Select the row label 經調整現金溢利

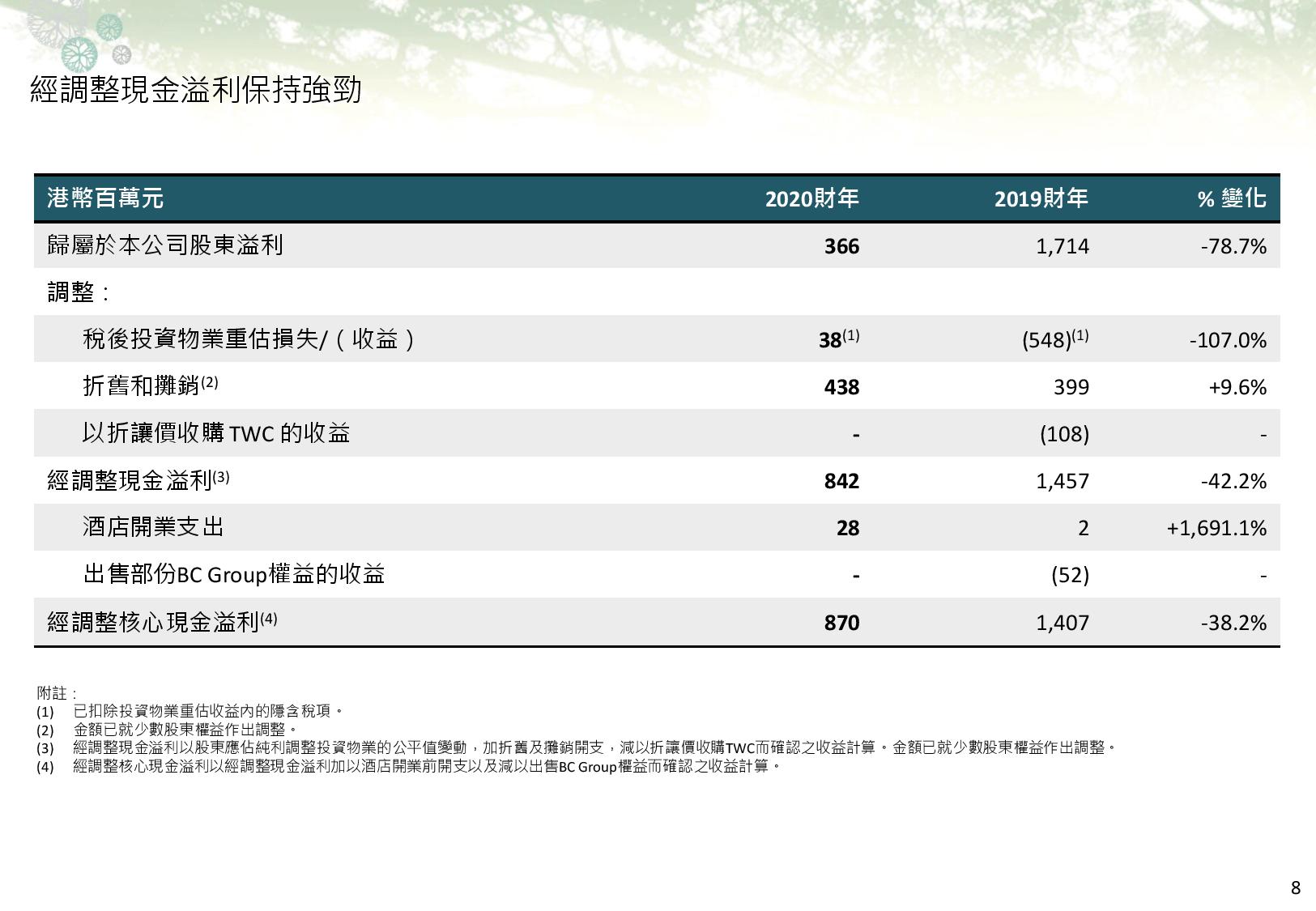[x=138, y=480]
